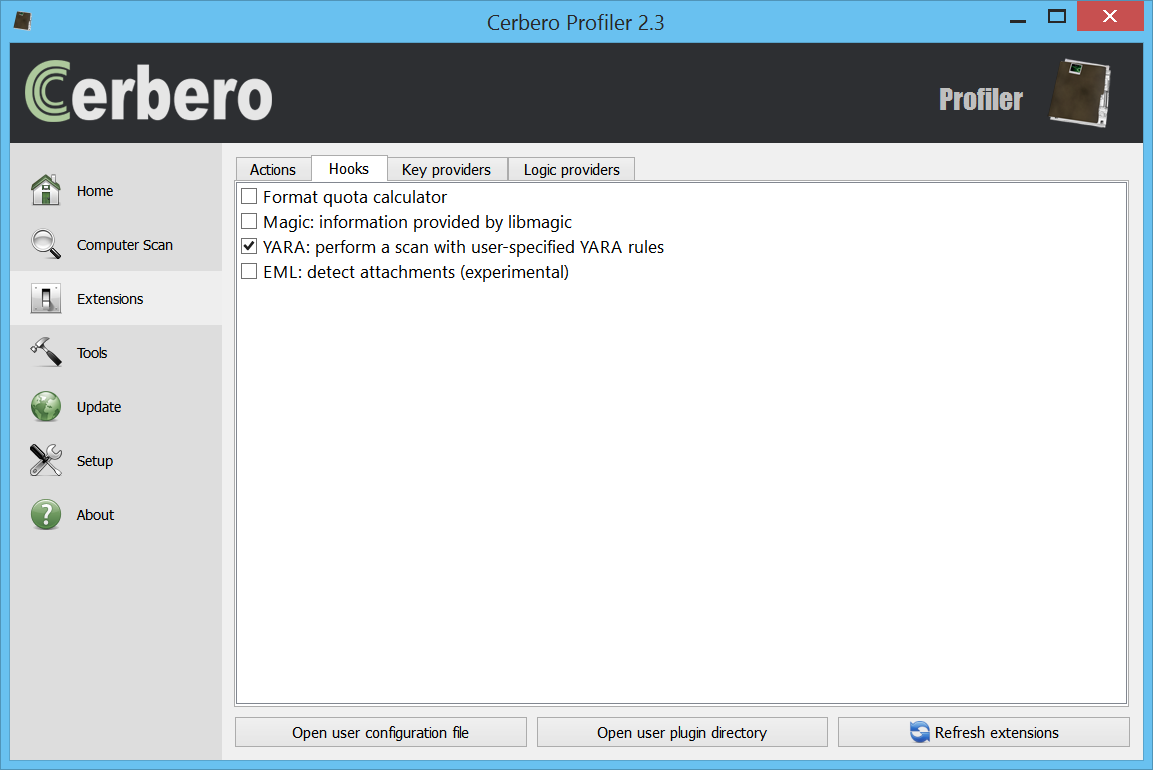Viewport: 1153px width, 770px height.
Task: Go to the Home section label
Action: point(95,190)
